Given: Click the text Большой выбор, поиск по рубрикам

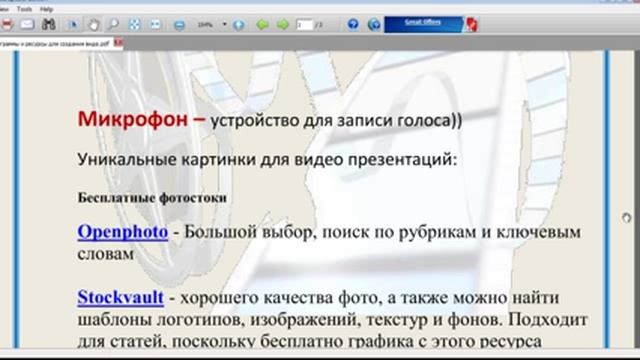Looking at the screenshot, I should coord(331,233).
